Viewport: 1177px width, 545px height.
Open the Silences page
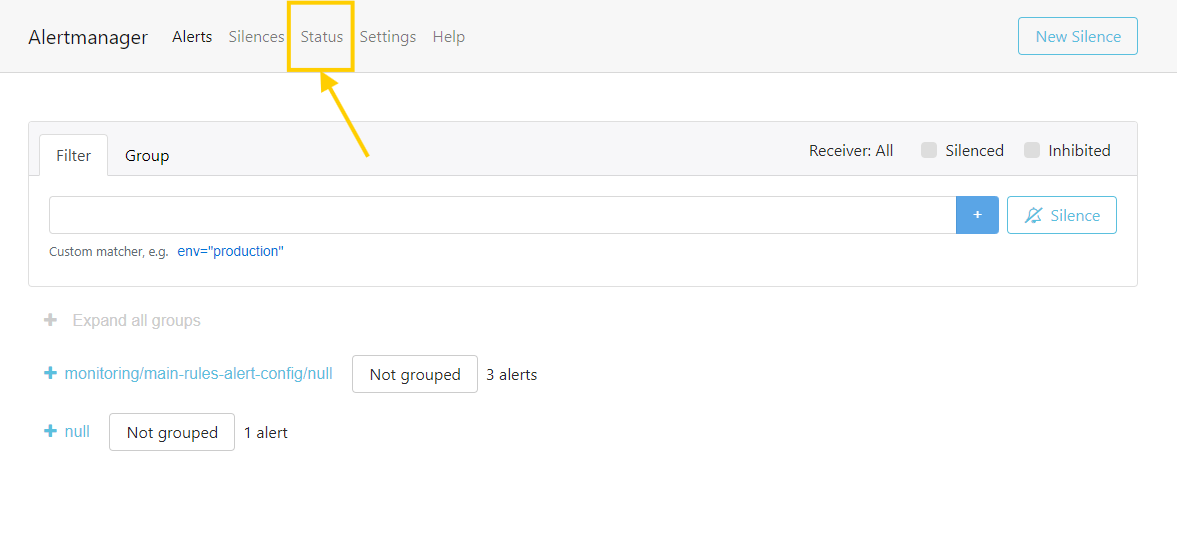(x=257, y=37)
